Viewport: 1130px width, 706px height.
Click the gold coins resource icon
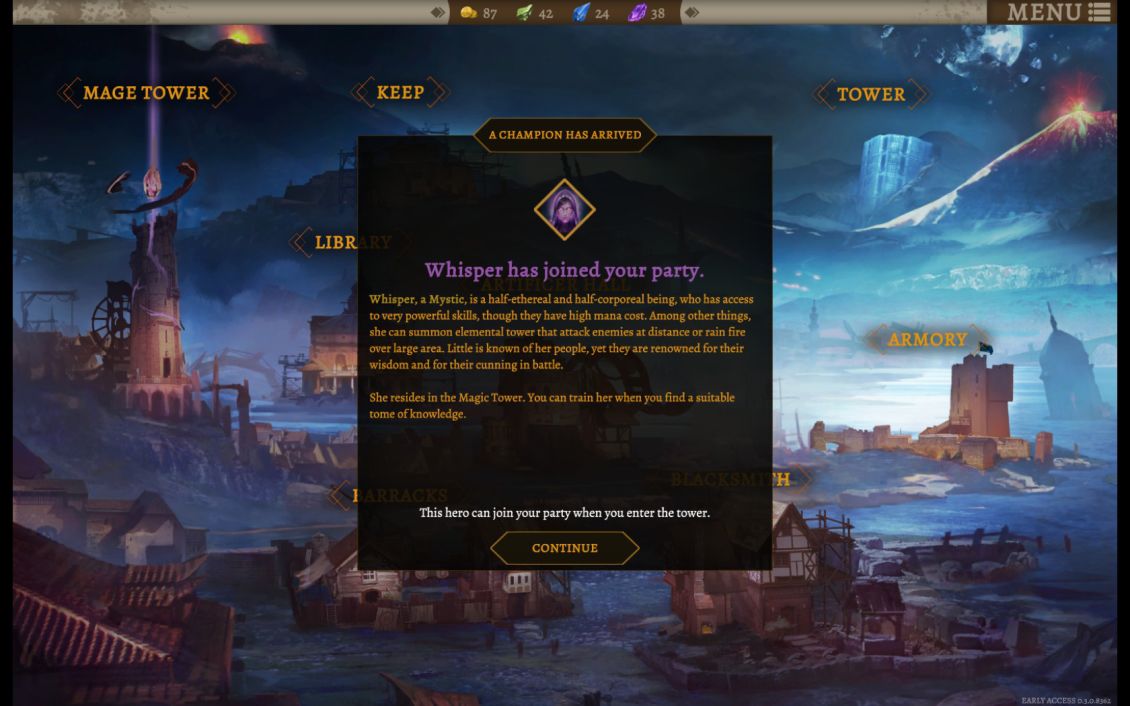468,12
